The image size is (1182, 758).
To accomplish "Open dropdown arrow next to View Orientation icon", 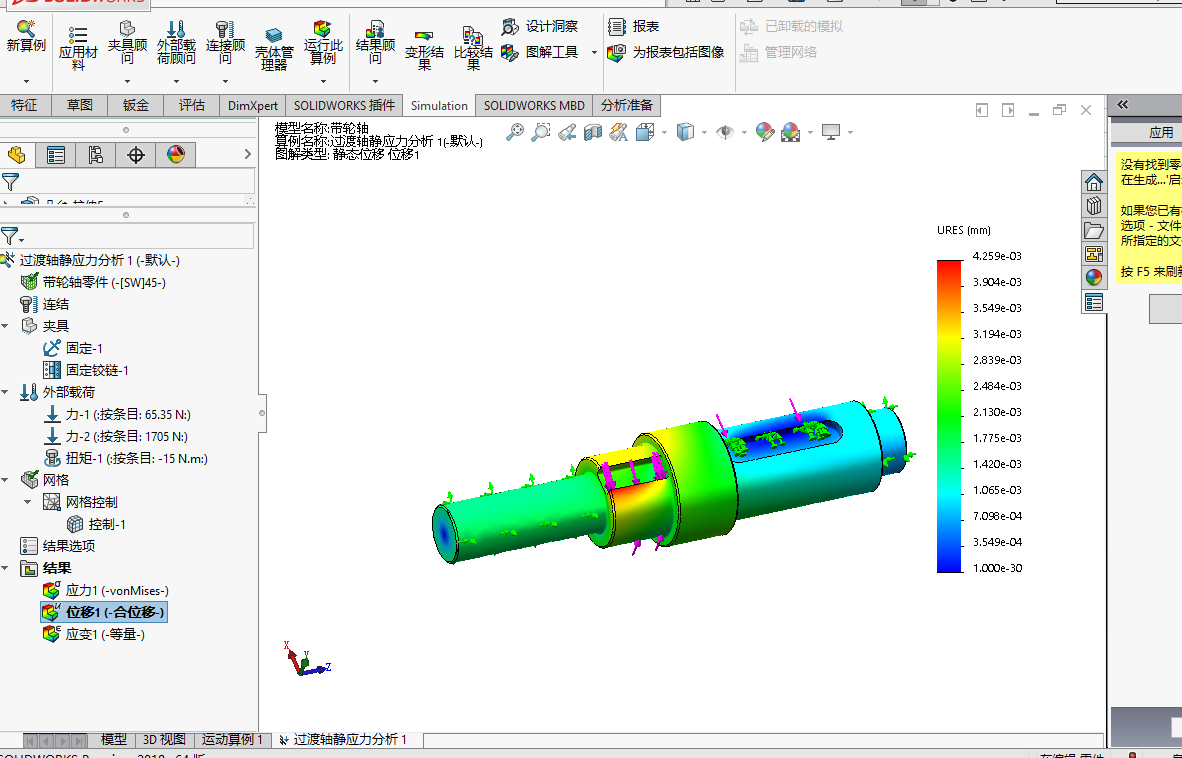I will pos(663,133).
